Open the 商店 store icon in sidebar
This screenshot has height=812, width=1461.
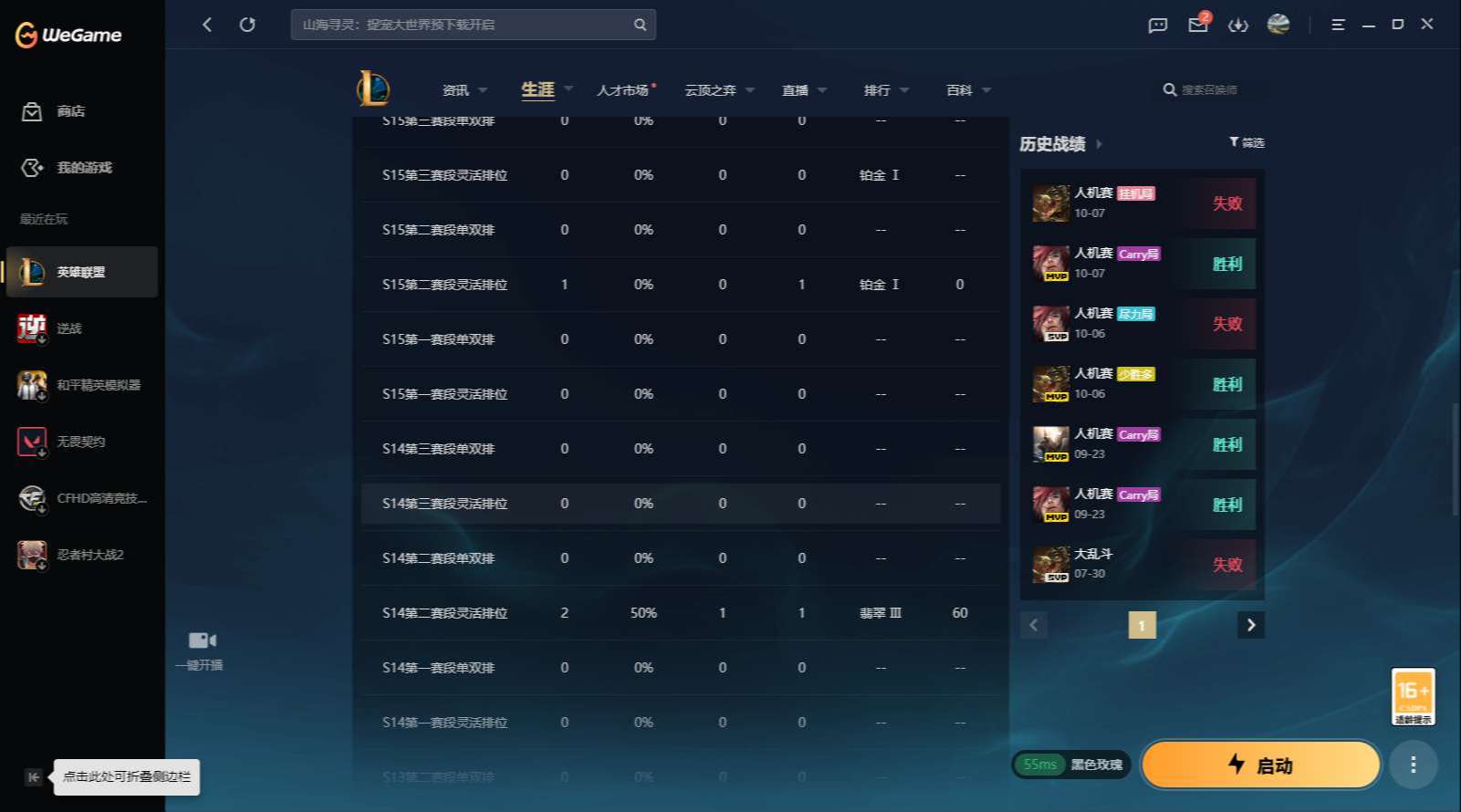point(32,111)
